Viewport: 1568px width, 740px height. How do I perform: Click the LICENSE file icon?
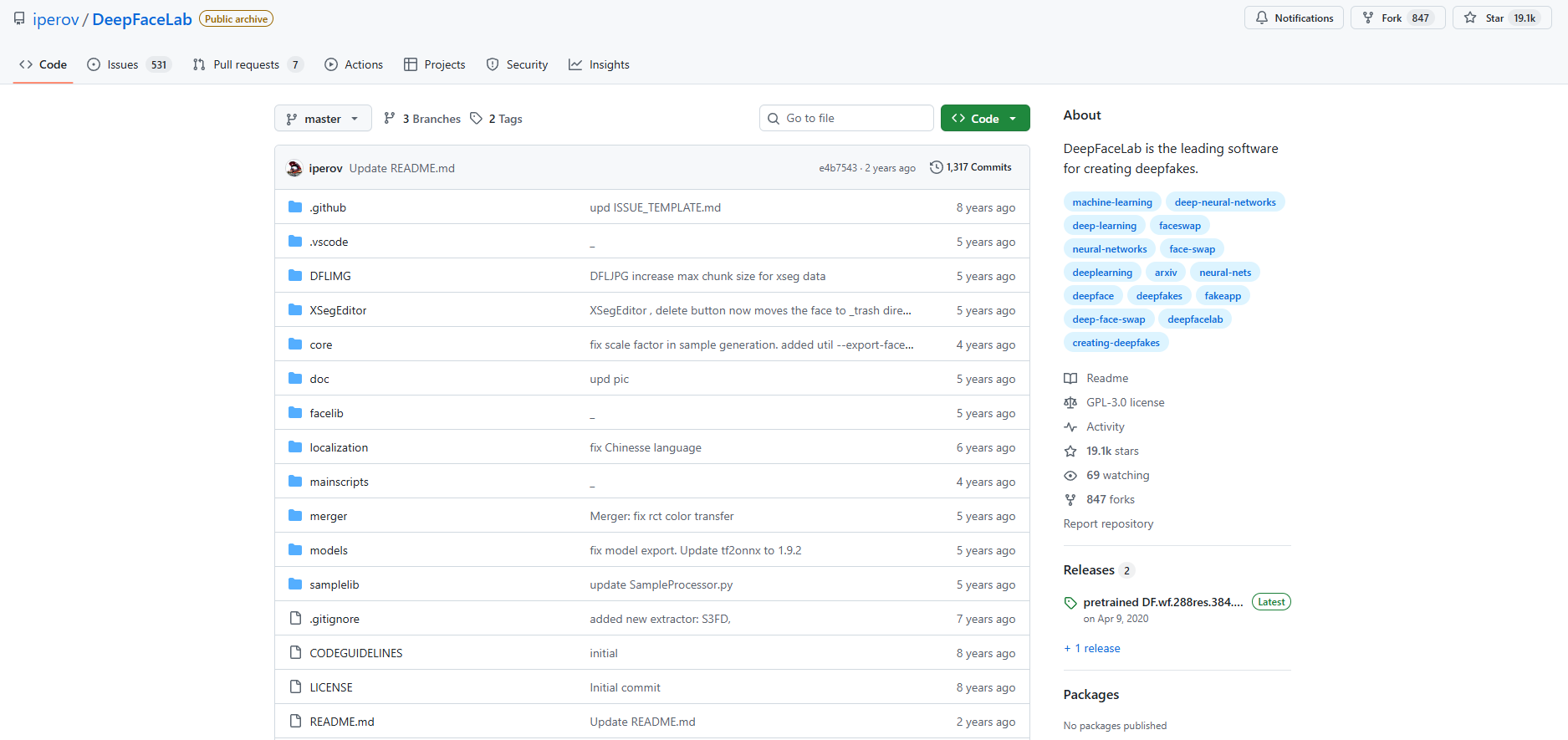pos(295,687)
